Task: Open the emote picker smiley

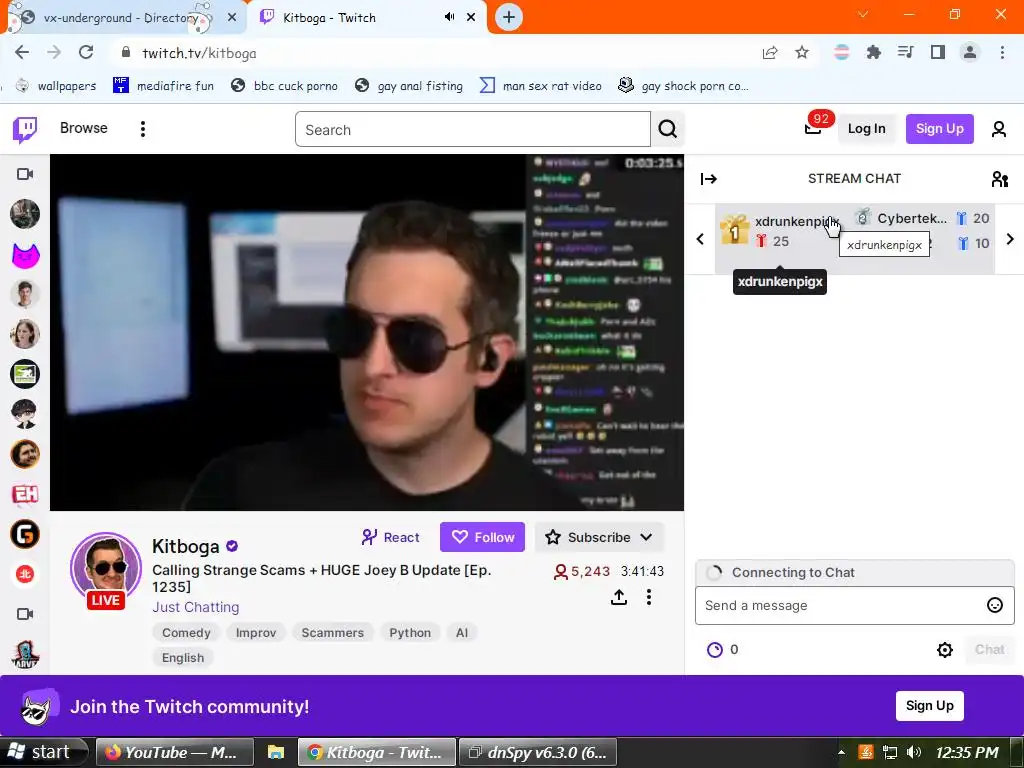Action: [x=994, y=605]
